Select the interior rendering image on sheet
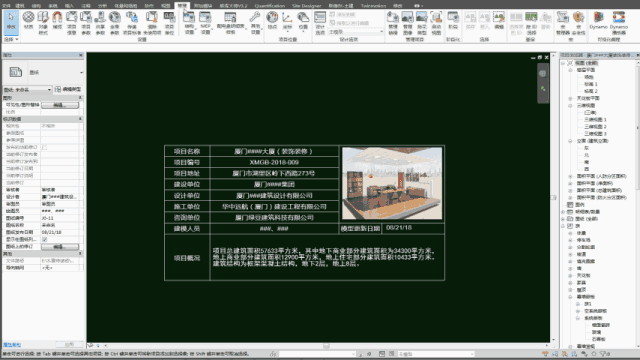Screen dimensions: 640x360 pyautogui.click(x=392, y=183)
